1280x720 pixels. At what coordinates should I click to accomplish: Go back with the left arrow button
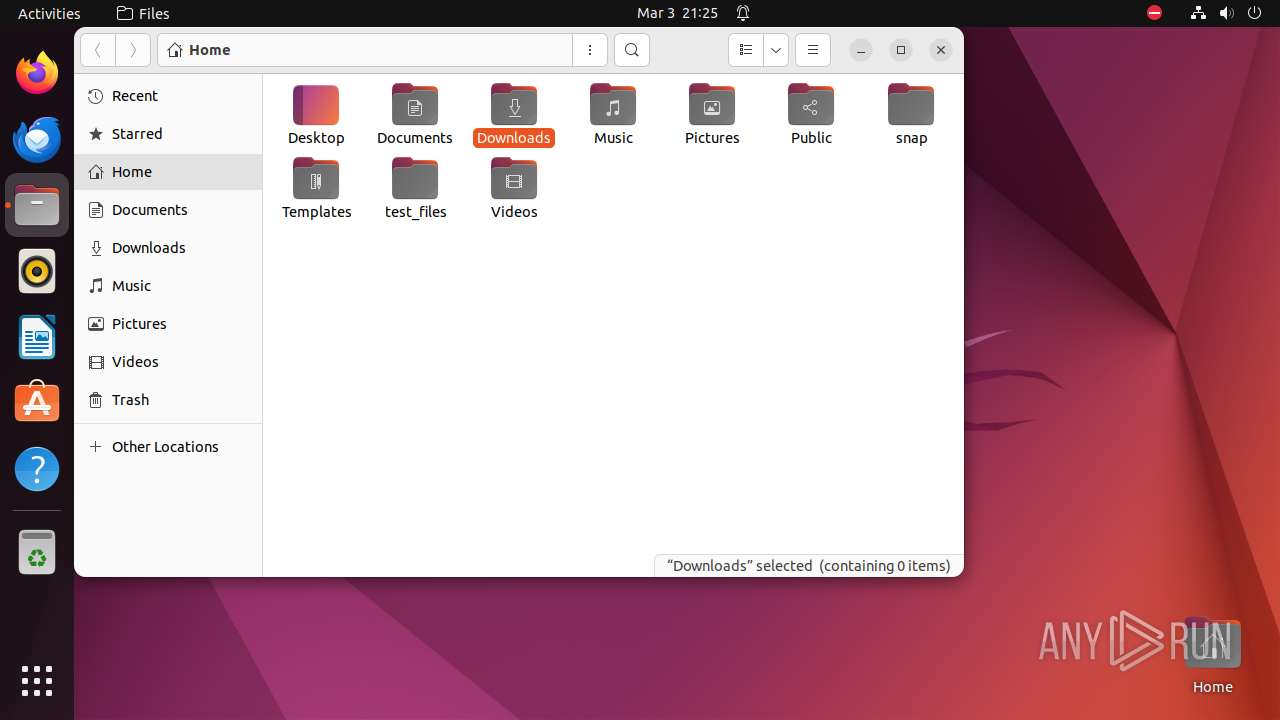(x=98, y=50)
